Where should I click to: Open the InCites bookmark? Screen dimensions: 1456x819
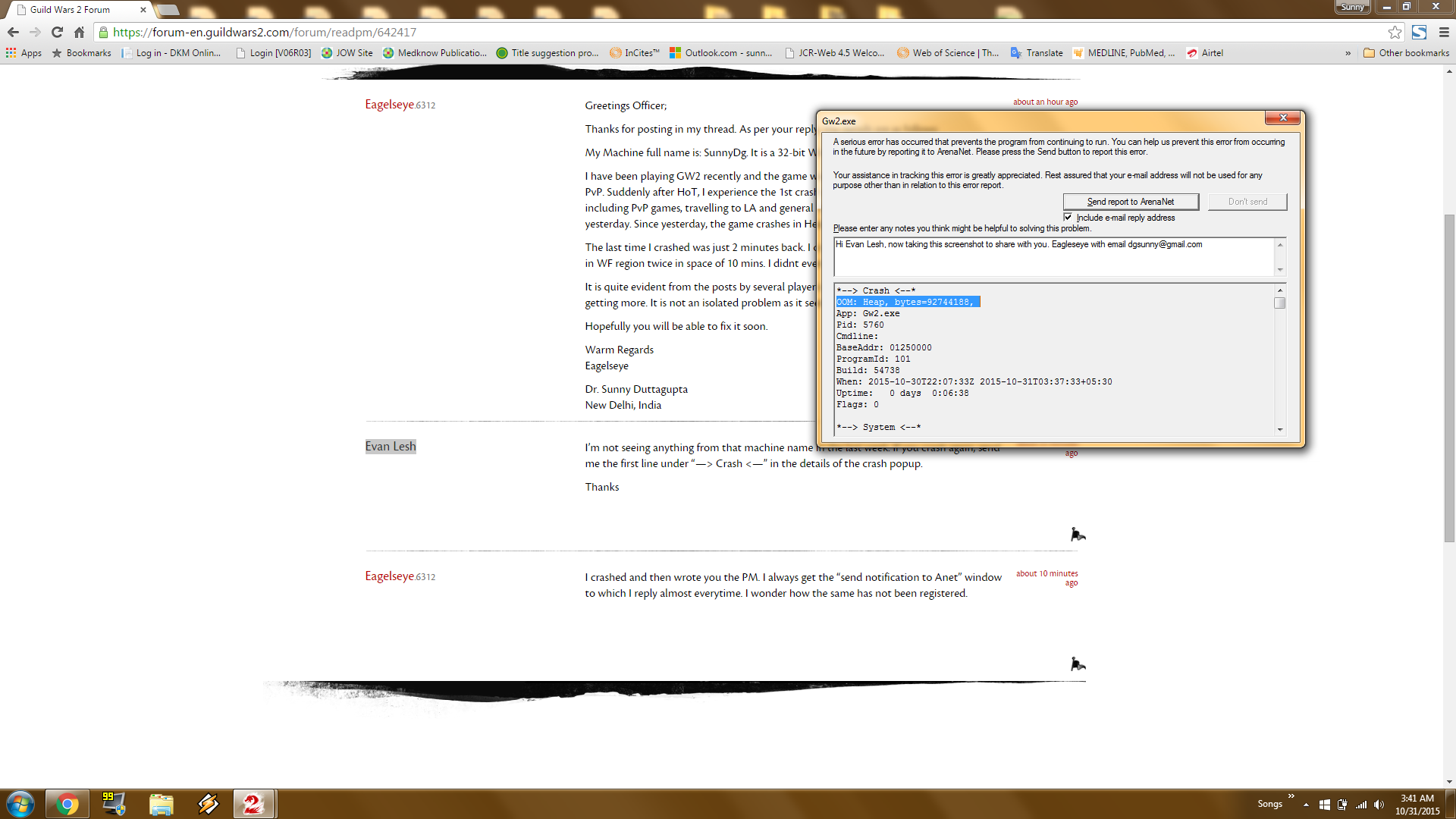pyautogui.click(x=635, y=53)
